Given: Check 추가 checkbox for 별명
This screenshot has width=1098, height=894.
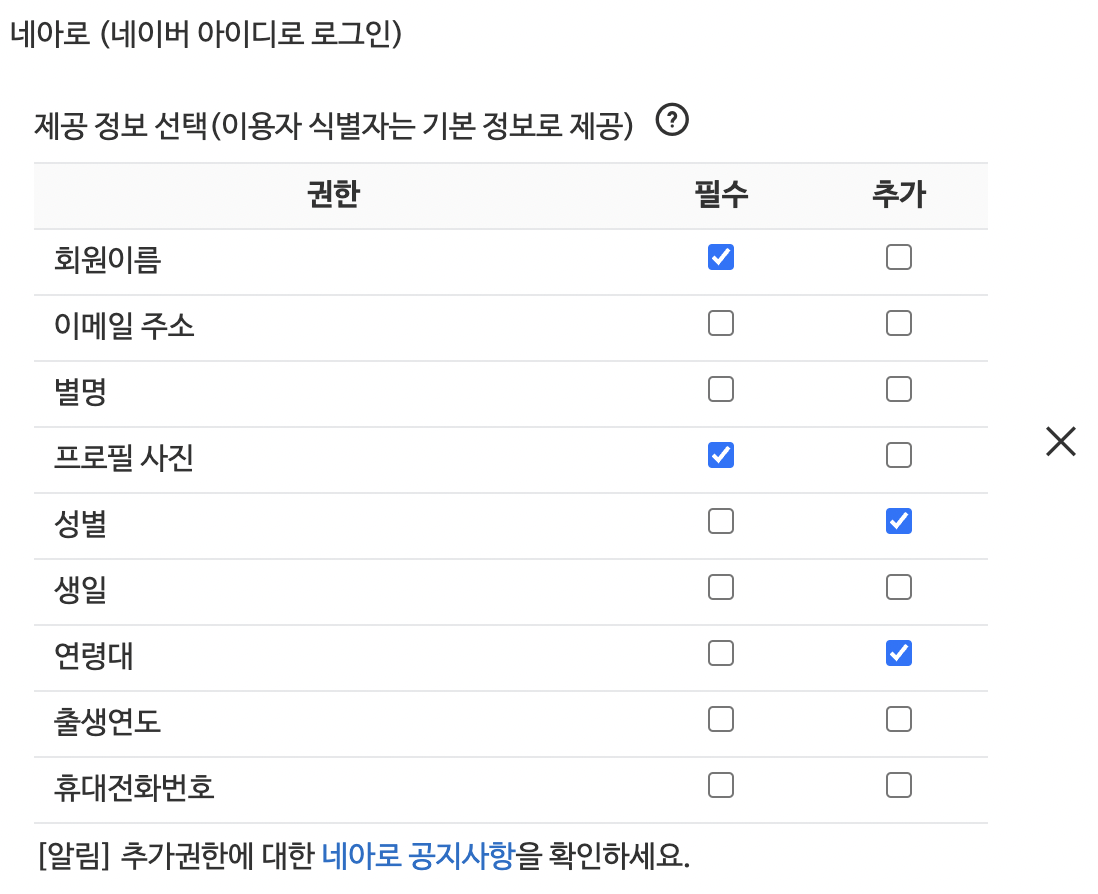Looking at the screenshot, I should click(898, 389).
